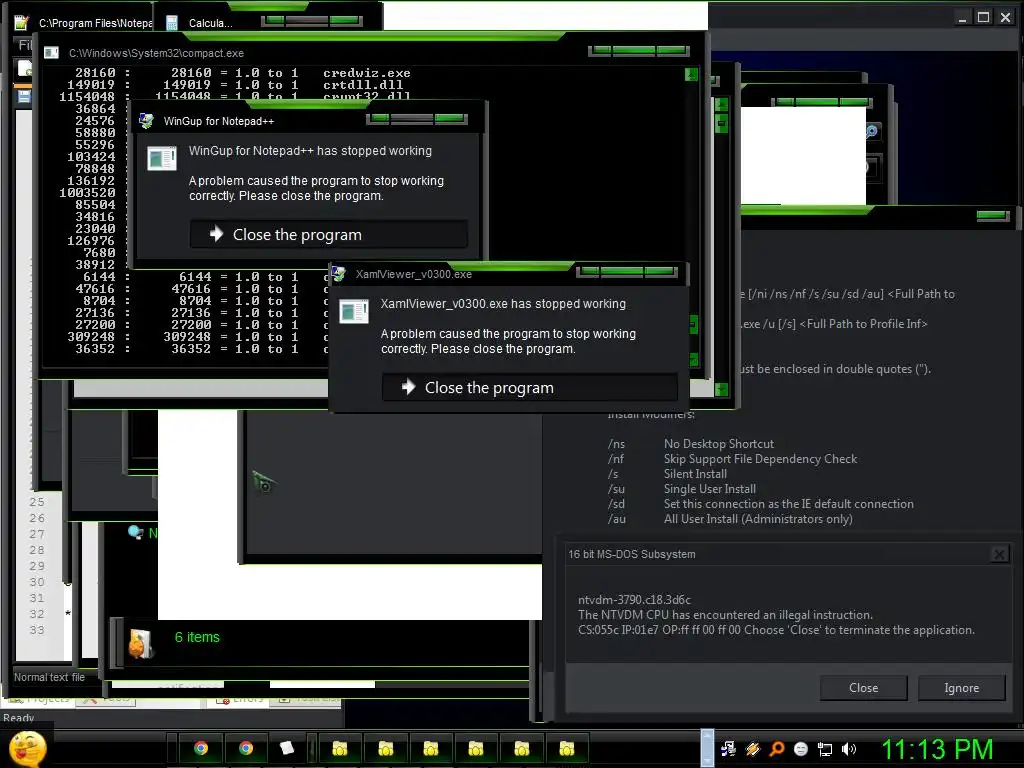
Task: Click the compact.exe console window icon
Action: click(x=52, y=53)
